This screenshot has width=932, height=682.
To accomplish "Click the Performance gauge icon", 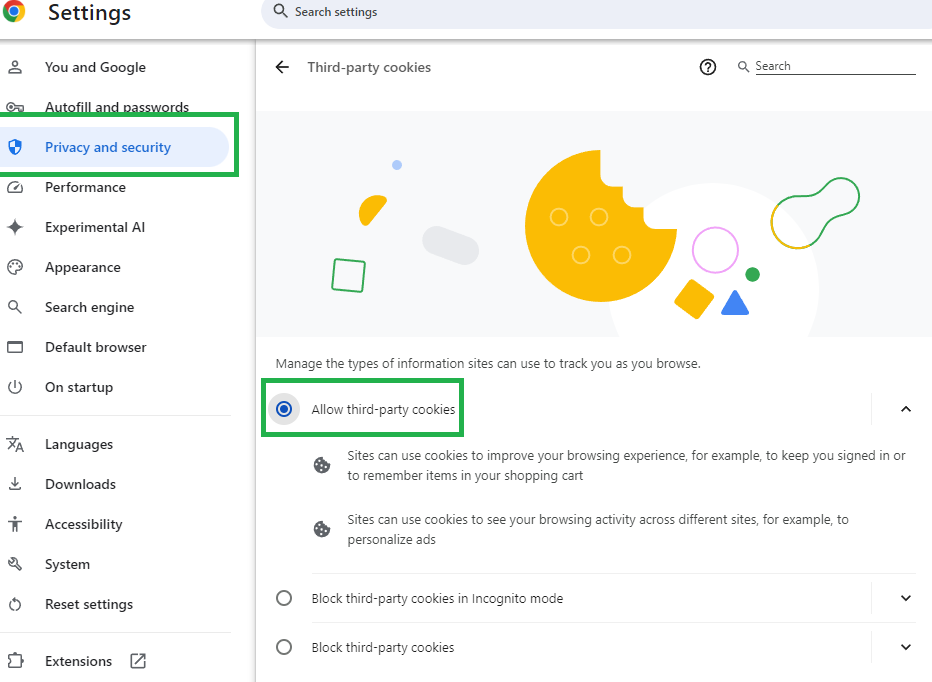I will tap(15, 187).
